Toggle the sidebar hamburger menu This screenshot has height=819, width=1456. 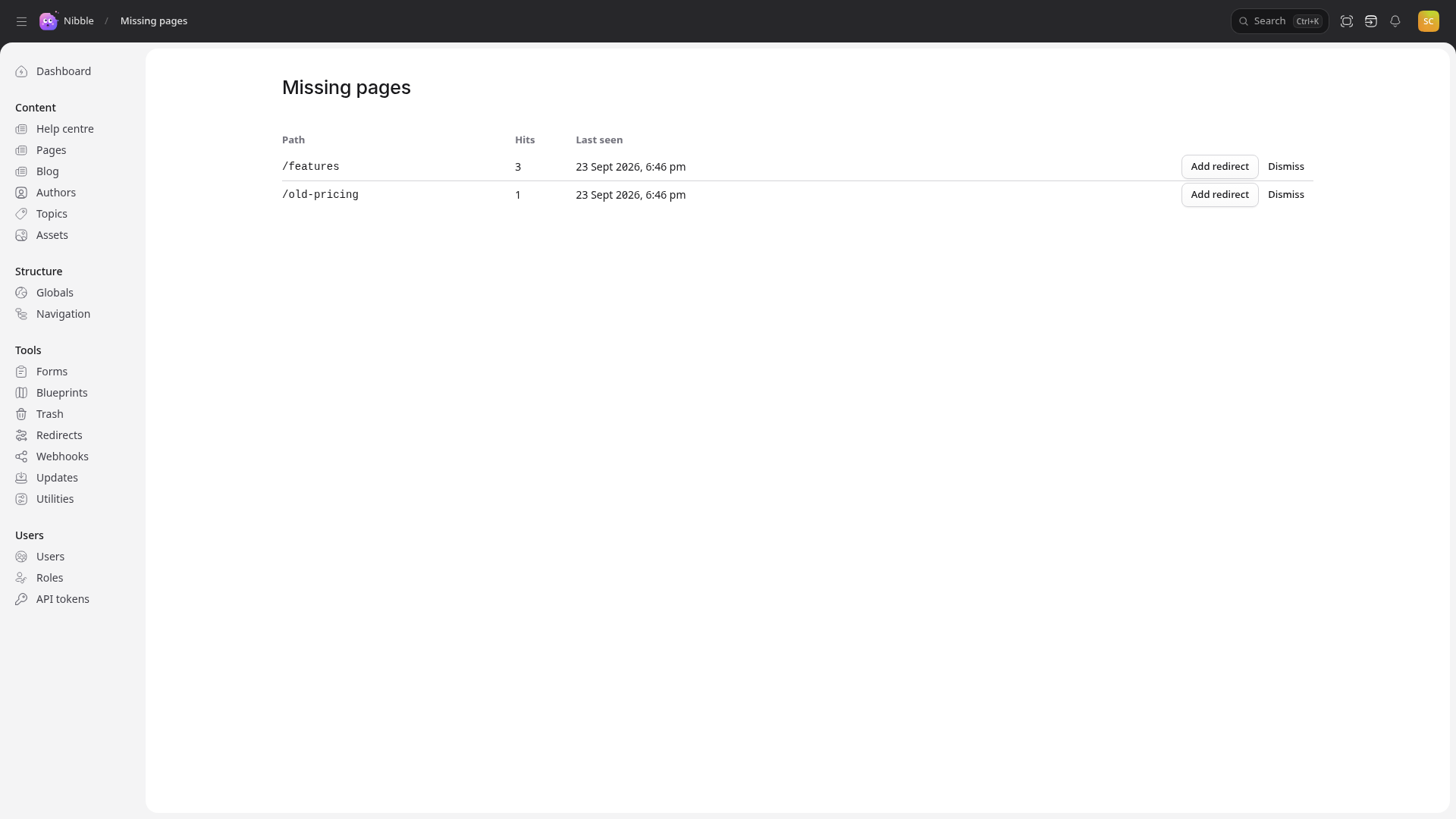click(21, 21)
